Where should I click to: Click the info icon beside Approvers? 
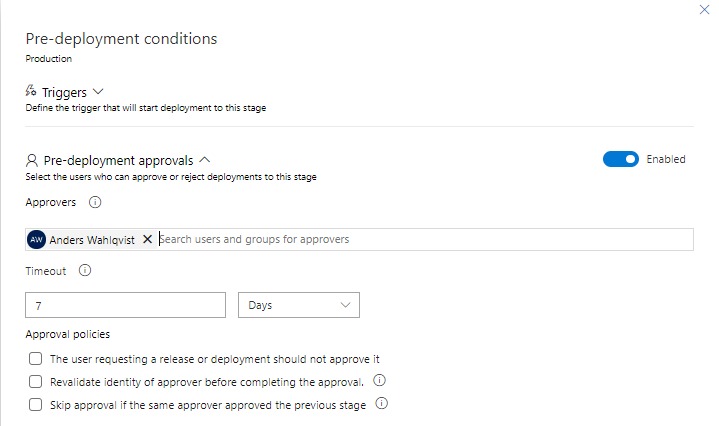pyautogui.click(x=96, y=202)
